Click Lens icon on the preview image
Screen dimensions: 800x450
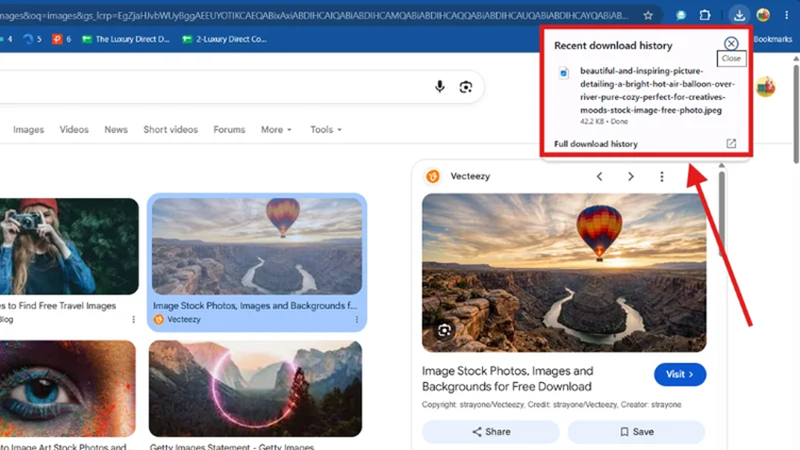click(x=444, y=330)
